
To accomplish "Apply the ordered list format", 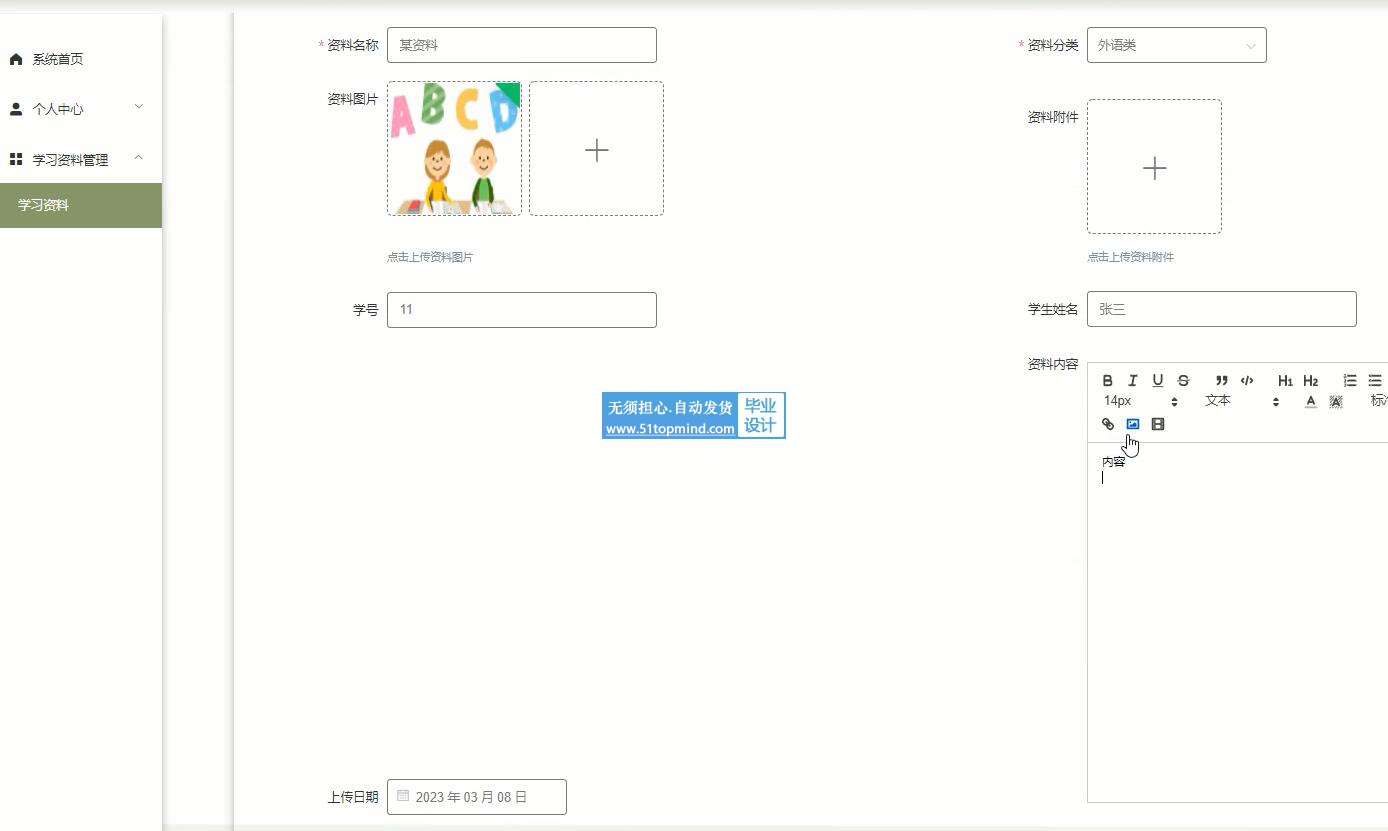I will 1349,380.
